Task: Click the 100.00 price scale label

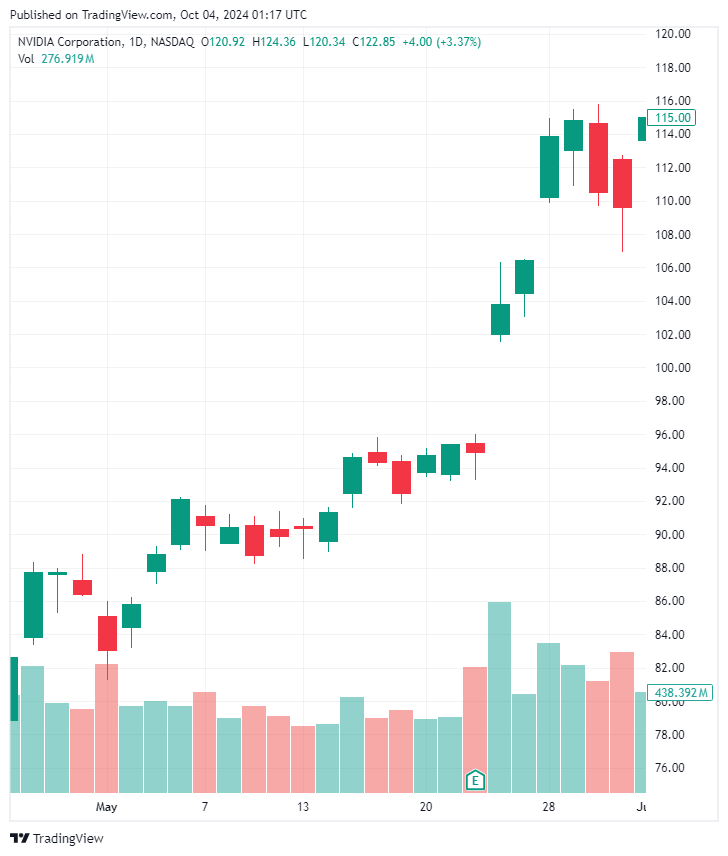Action: tap(673, 368)
